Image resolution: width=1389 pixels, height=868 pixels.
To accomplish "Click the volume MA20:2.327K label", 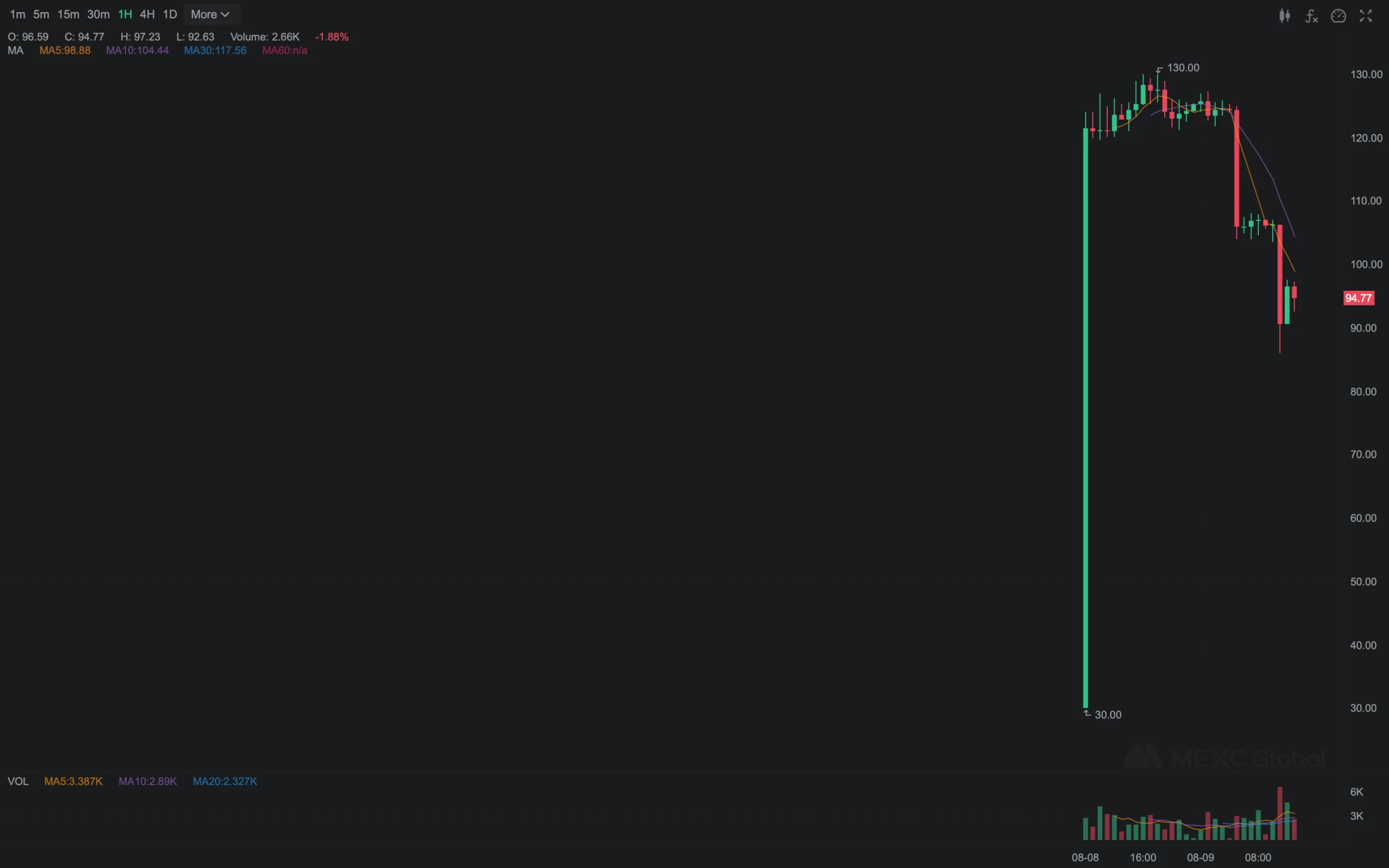I will (225, 781).
